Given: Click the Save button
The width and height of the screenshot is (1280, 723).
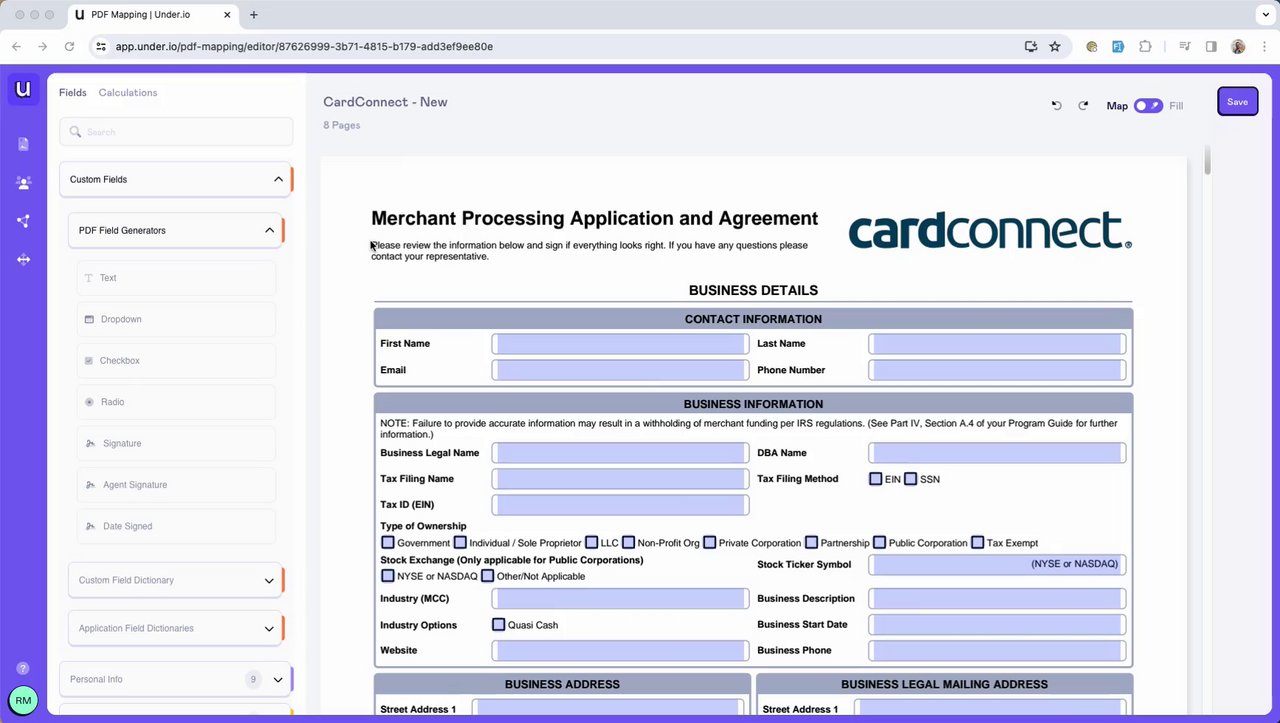Looking at the screenshot, I should pos(1237,101).
